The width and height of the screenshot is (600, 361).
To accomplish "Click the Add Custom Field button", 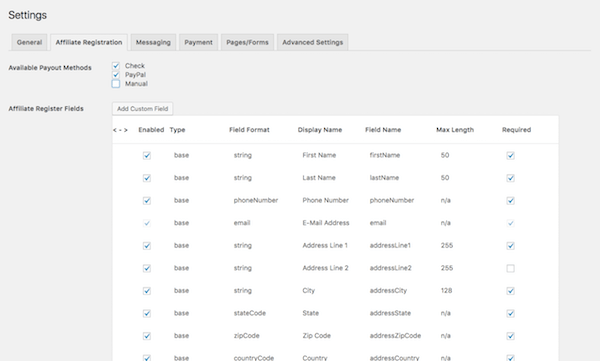I will pyautogui.click(x=142, y=109).
